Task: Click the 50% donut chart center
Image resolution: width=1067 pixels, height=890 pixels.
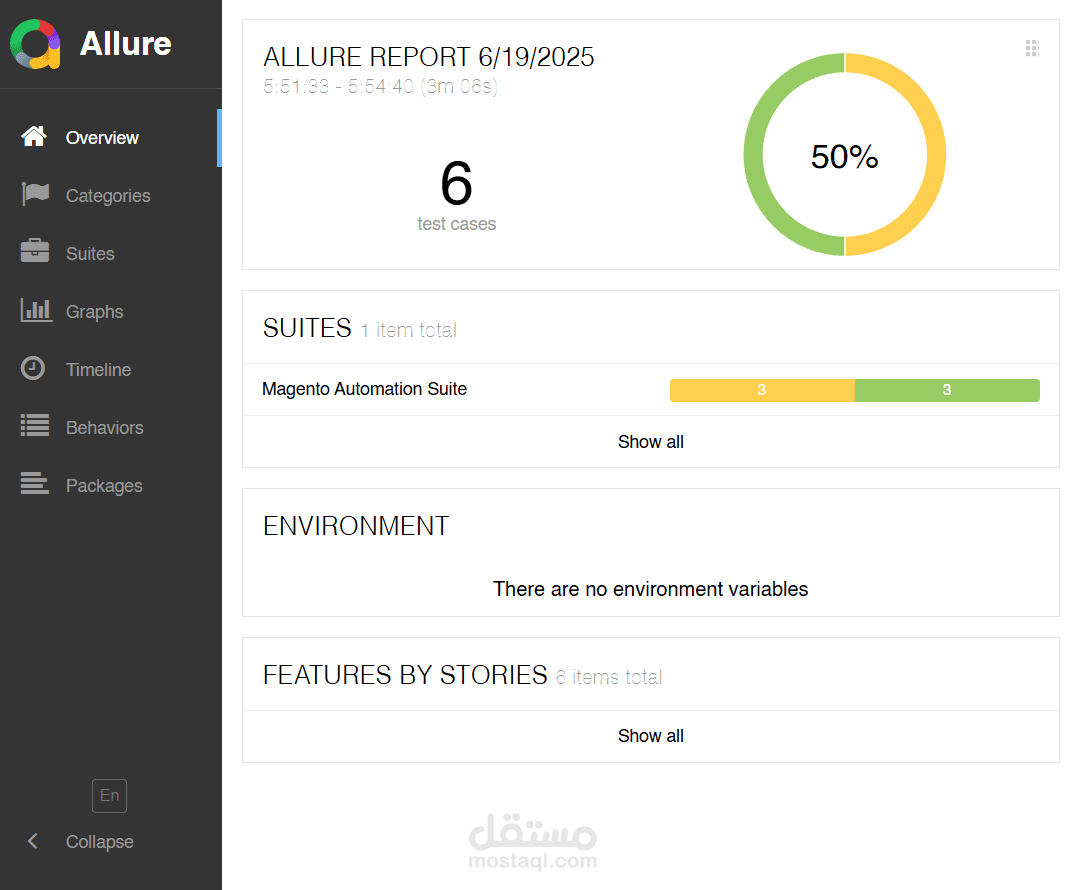Action: point(844,157)
